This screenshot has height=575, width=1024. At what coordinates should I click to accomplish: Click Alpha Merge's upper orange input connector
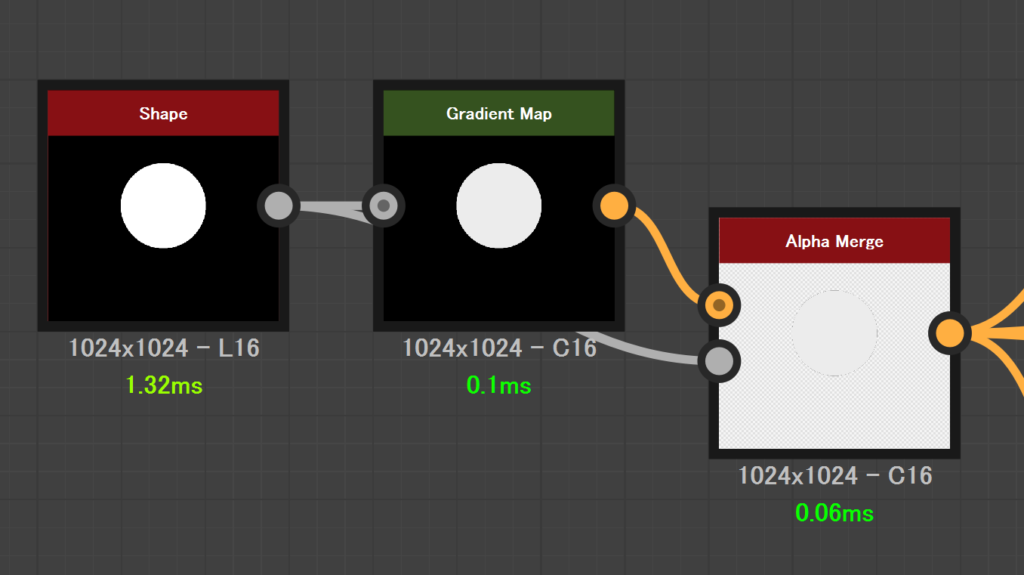718,304
